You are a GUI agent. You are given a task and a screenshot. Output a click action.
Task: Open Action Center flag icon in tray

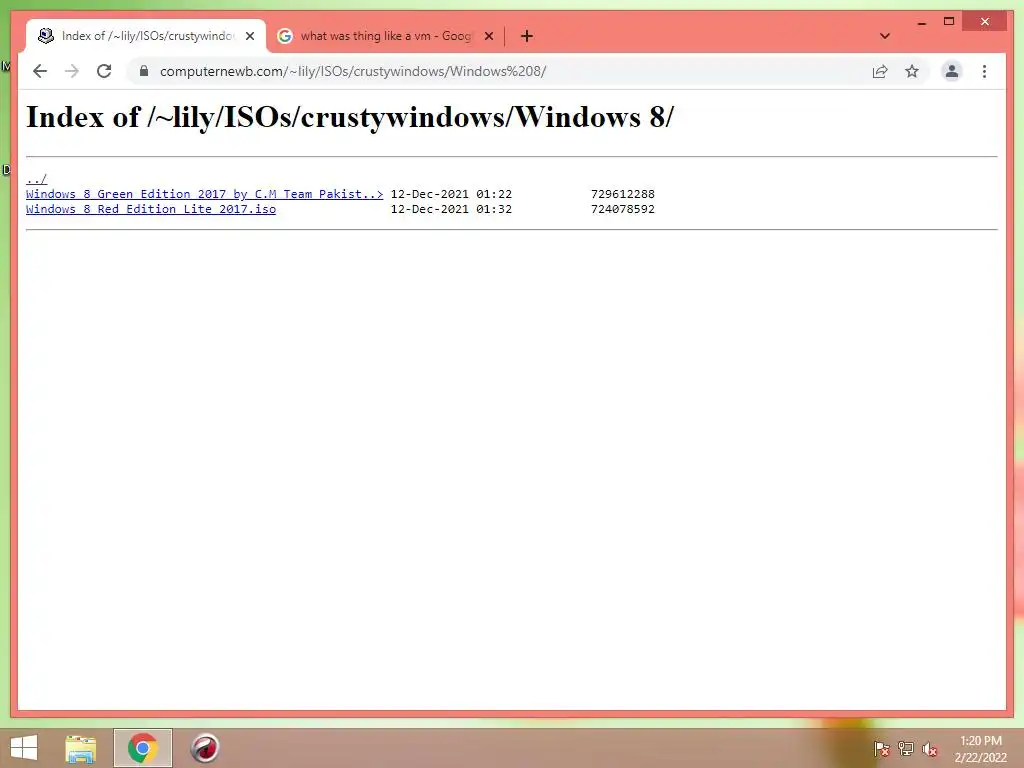[881, 749]
